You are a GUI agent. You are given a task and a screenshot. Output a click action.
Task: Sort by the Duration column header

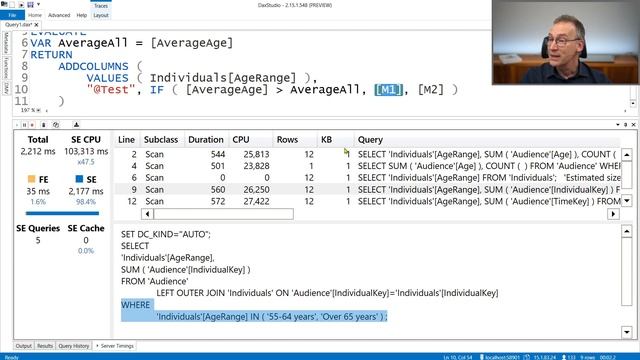click(206, 140)
